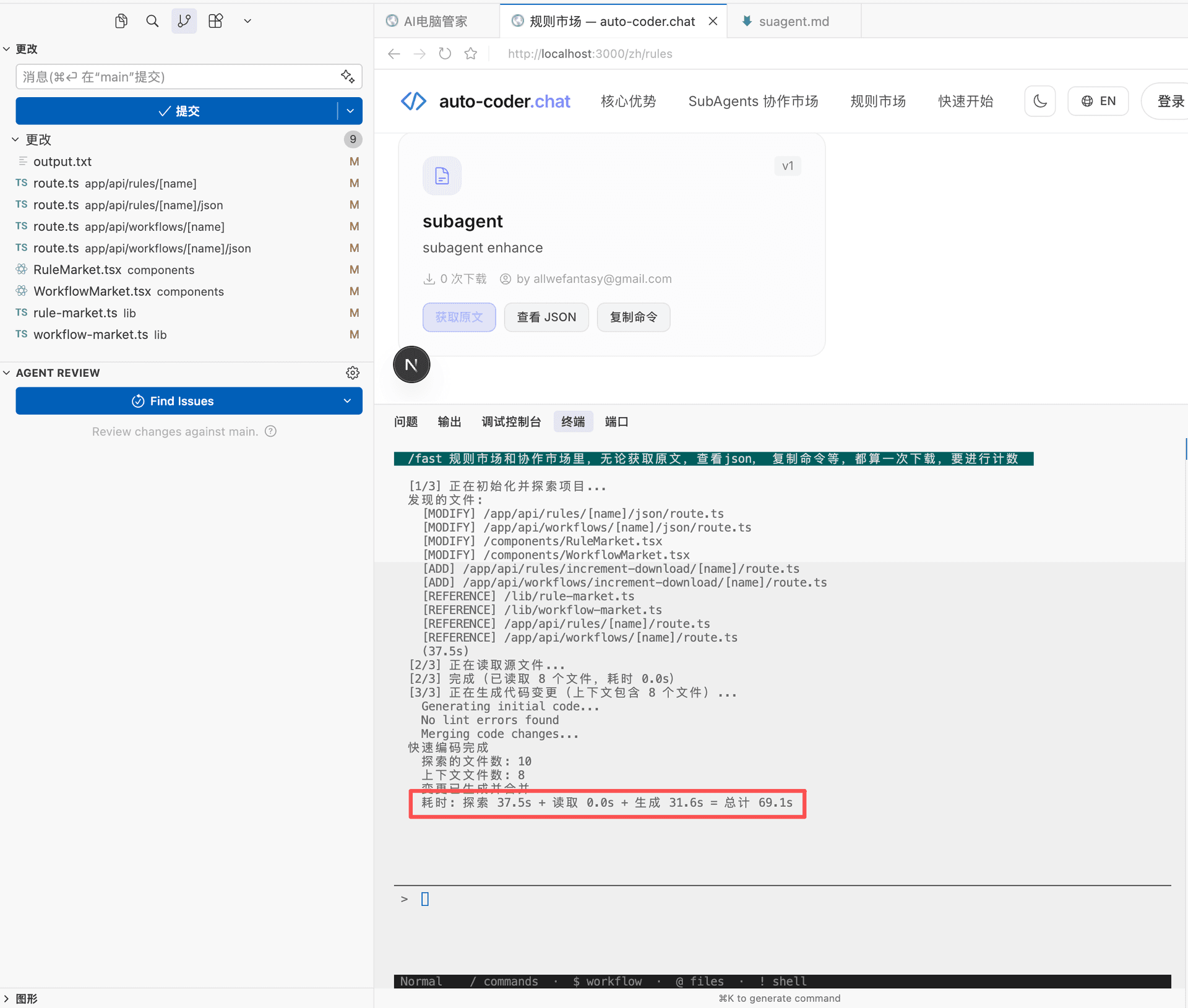Open the Explorer files icon
The height and width of the screenshot is (1008, 1188).
click(121, 21)
